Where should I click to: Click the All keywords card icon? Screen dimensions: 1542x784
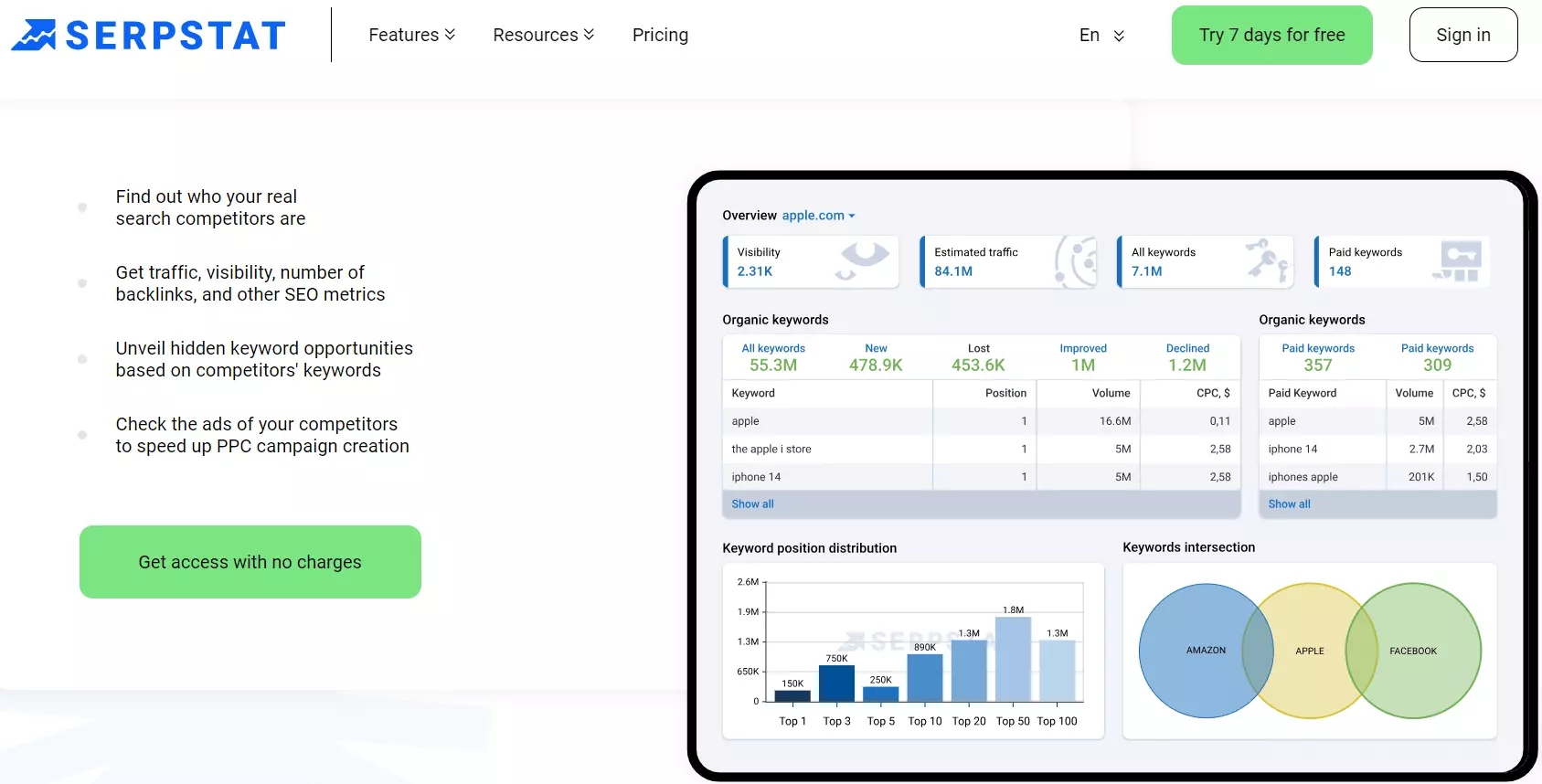[1268, 260]
